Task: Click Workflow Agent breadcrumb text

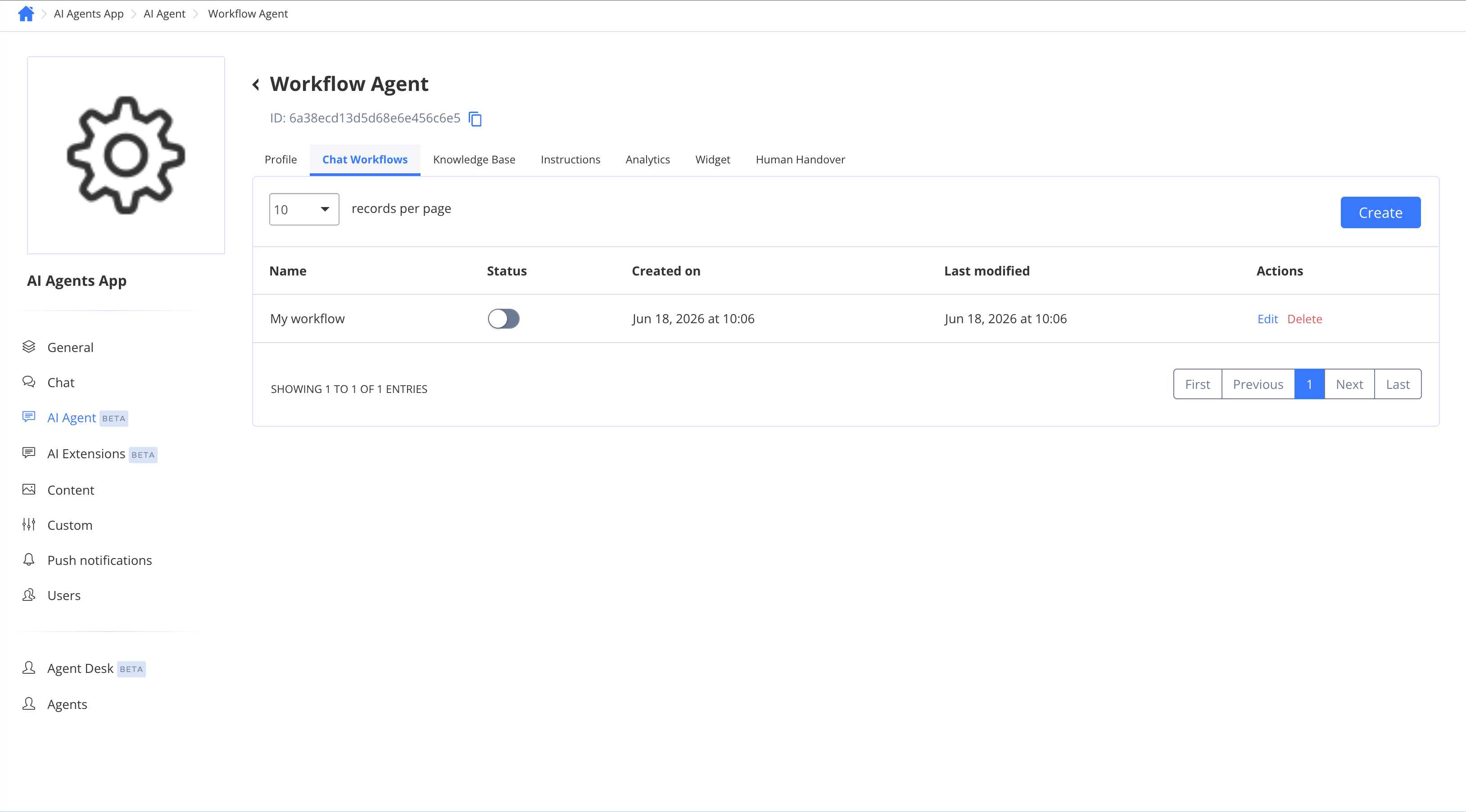Action: coord(248,14)
